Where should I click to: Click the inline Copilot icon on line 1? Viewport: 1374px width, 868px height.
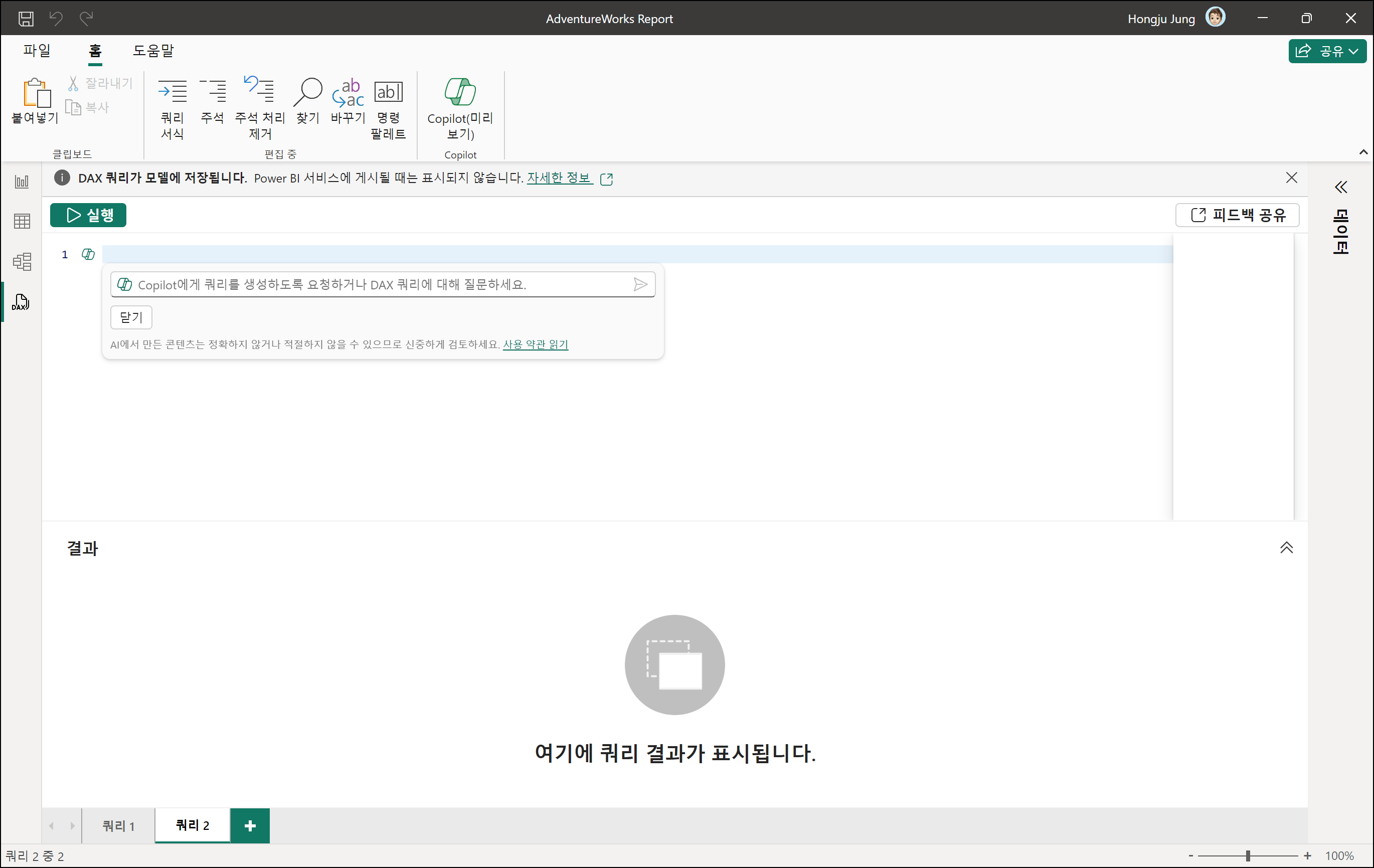88,255
